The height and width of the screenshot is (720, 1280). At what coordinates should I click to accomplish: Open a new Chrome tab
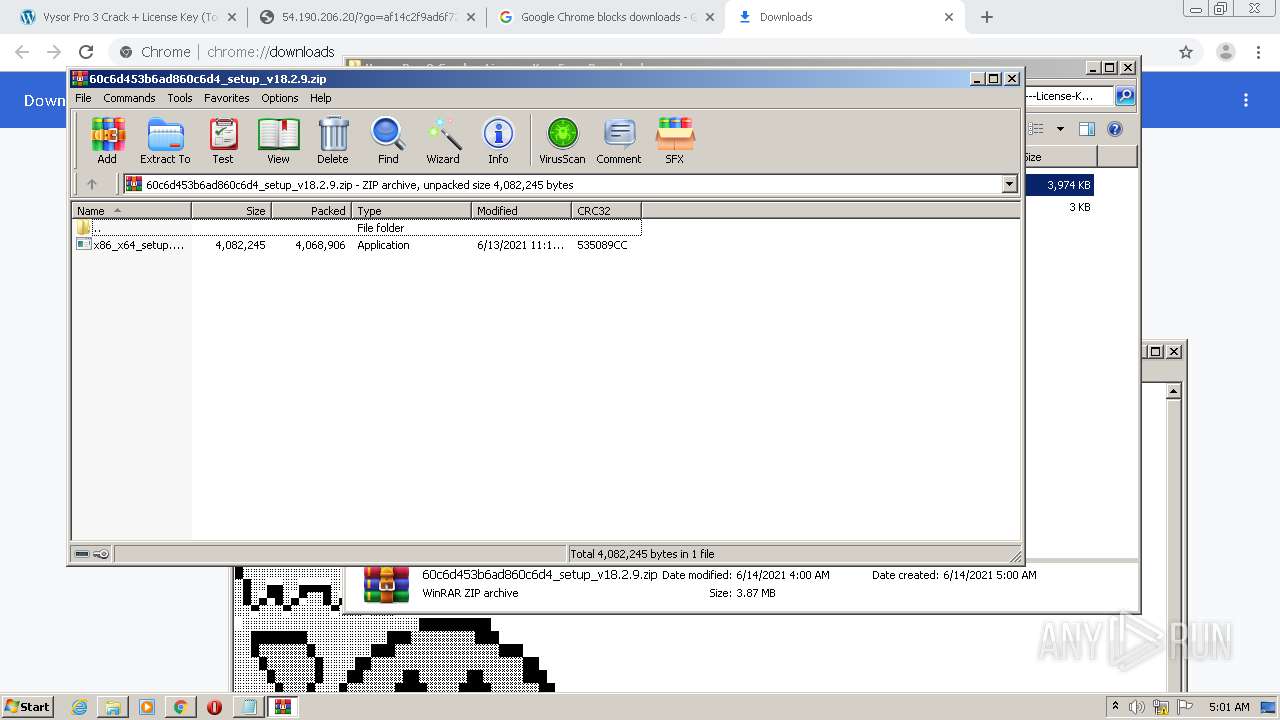click(987, 17)
